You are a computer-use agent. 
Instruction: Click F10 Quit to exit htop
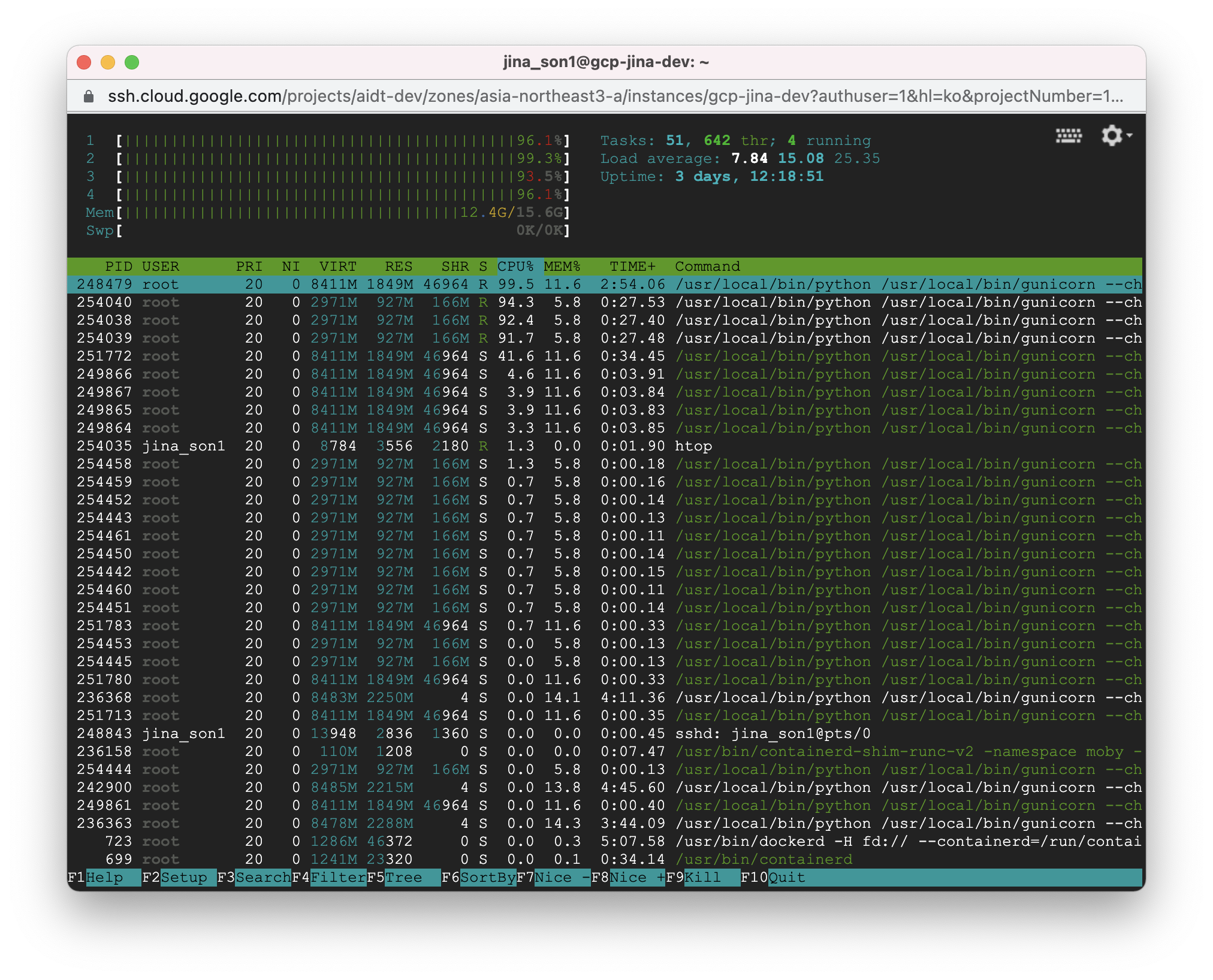point(785,878)
